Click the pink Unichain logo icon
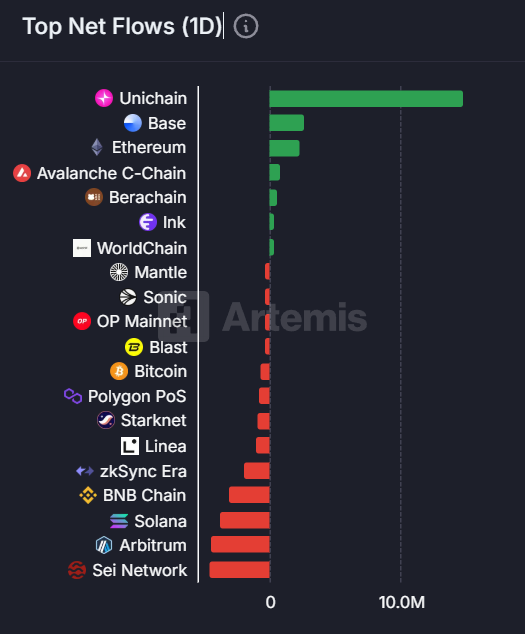 point(104,98)
